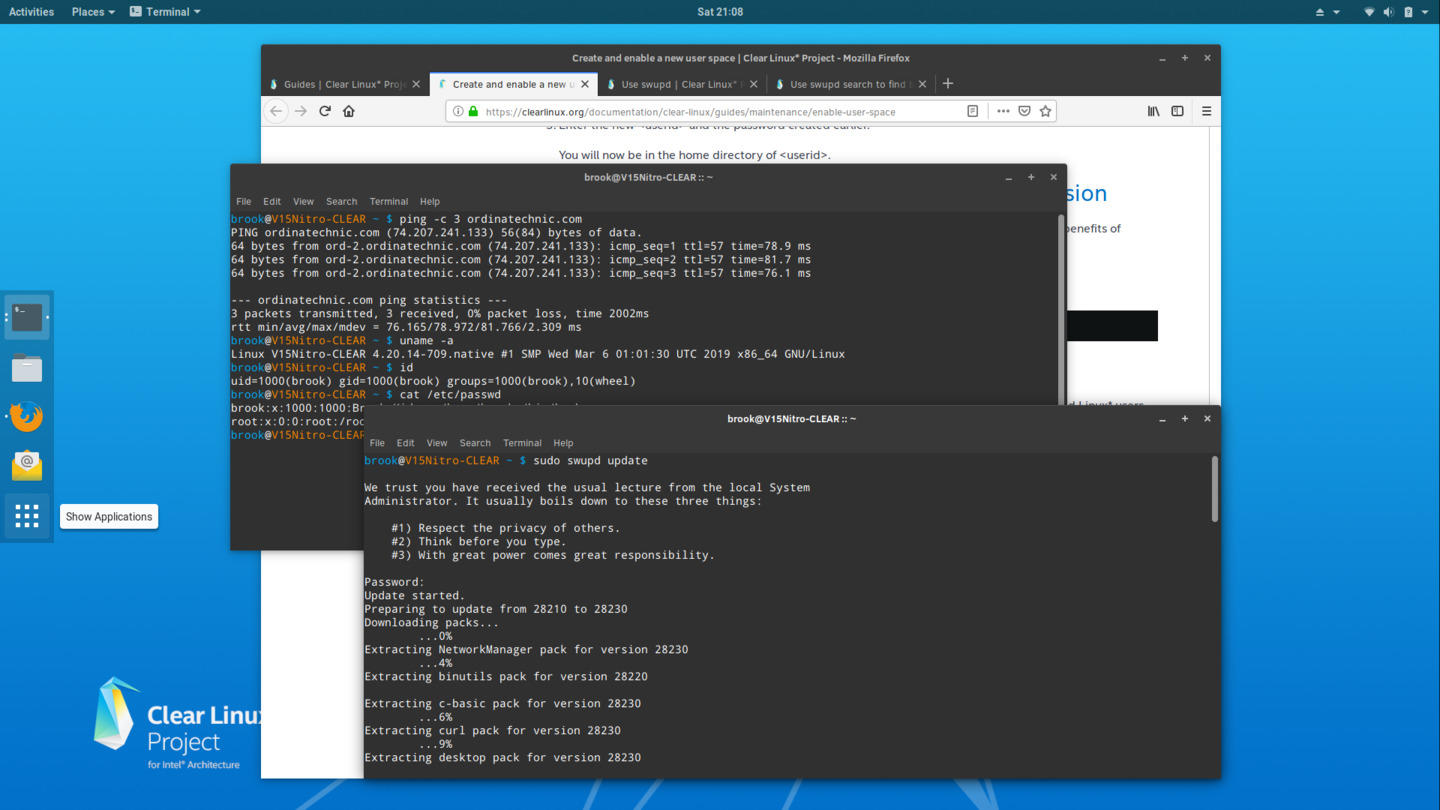Launch Firefox from the dock

coord(27,416)
